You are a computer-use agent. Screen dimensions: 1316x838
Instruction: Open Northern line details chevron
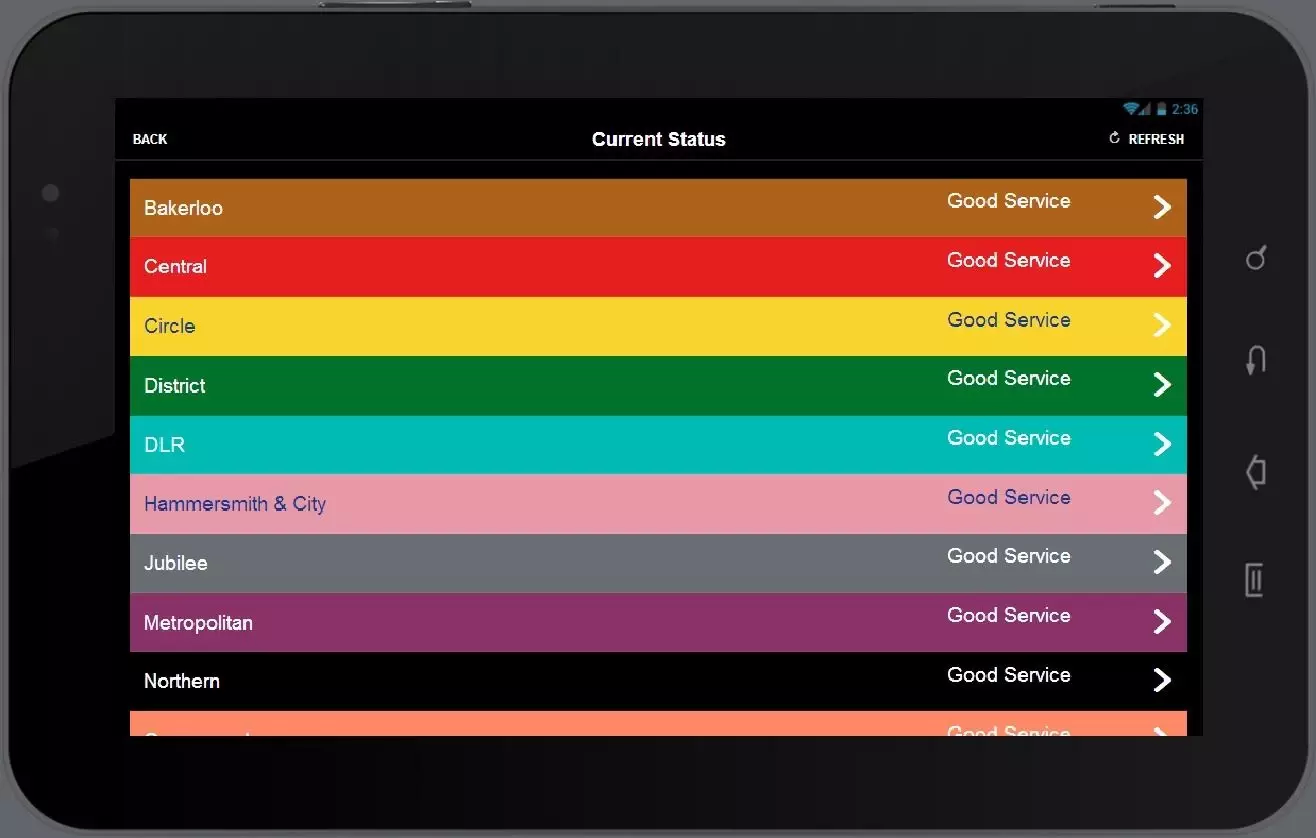click(1161, 680)
